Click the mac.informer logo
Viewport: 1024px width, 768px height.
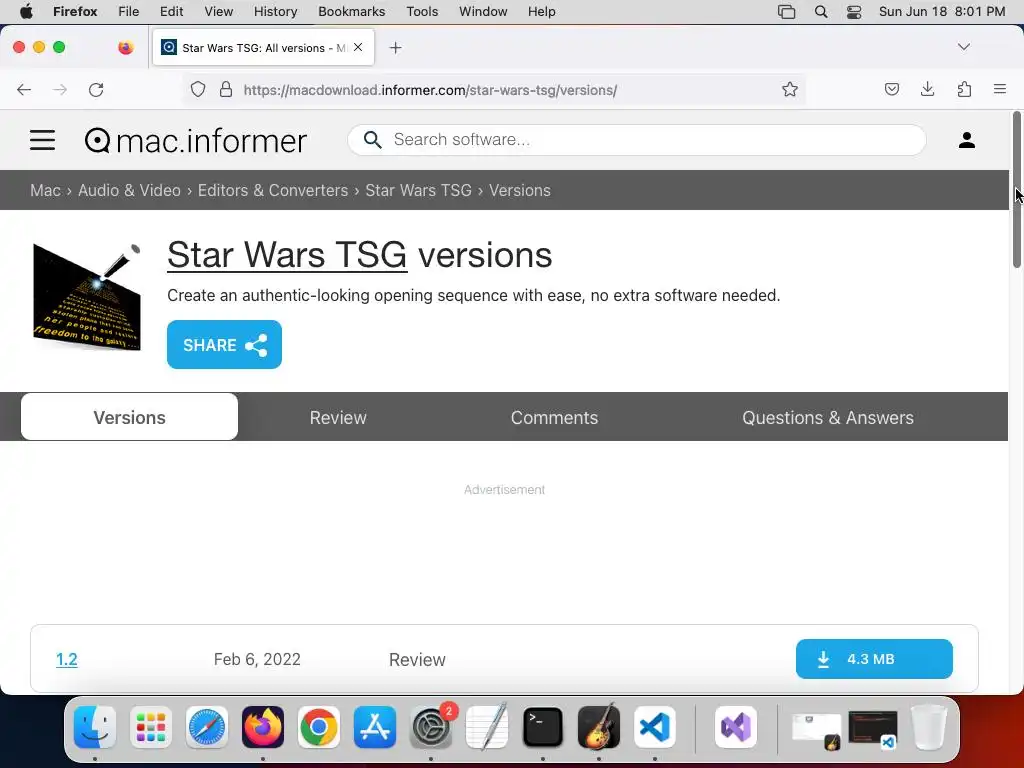pos(195,140)
